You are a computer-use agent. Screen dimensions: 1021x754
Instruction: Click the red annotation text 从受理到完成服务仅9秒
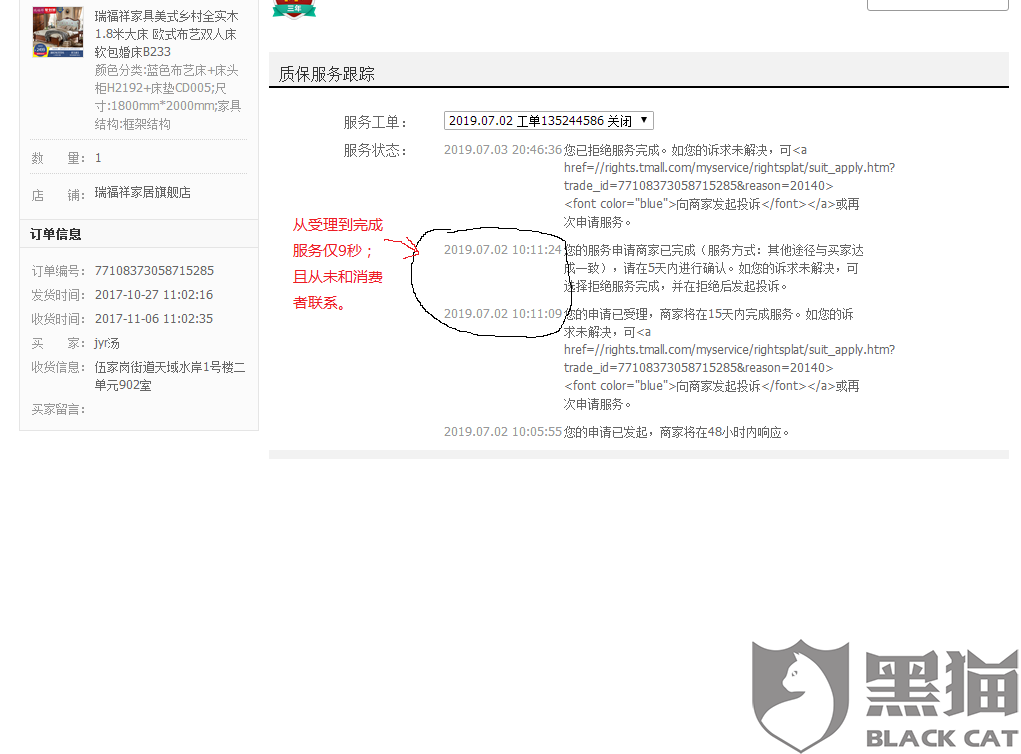point(335,238)
